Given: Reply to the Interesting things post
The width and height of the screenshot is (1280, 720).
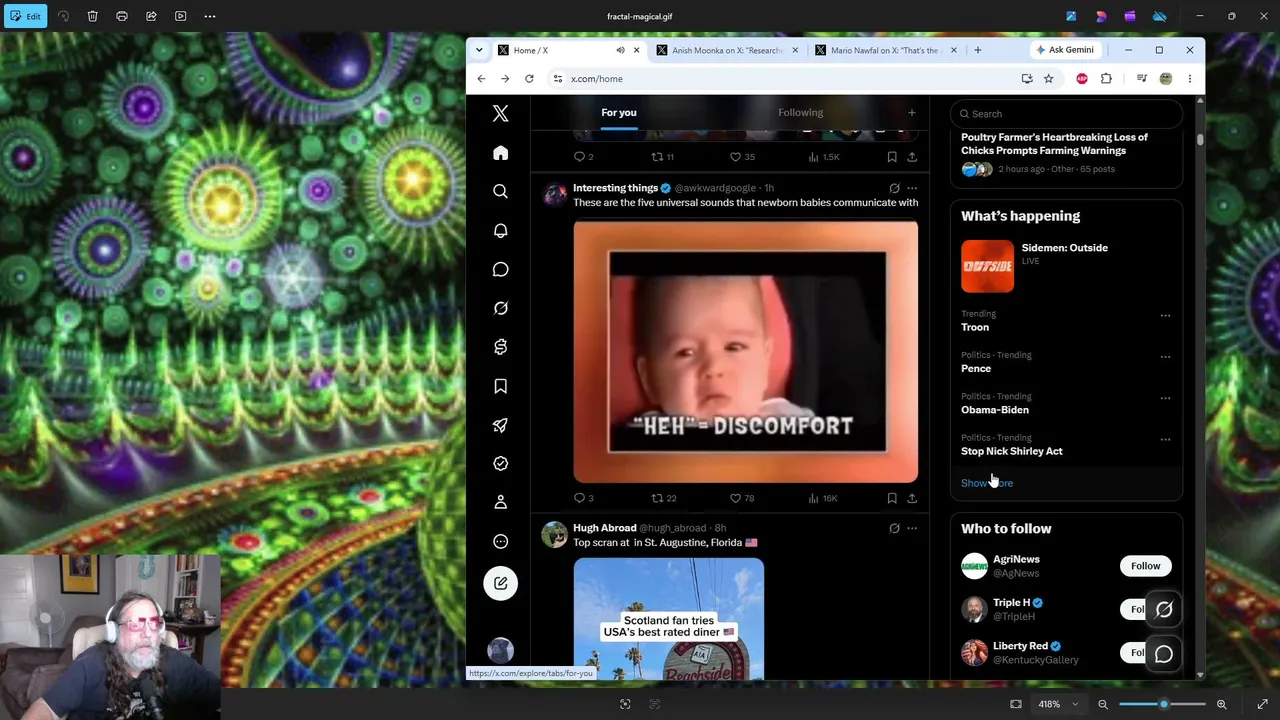Looking at the screenshot, I should coord(583,498).
